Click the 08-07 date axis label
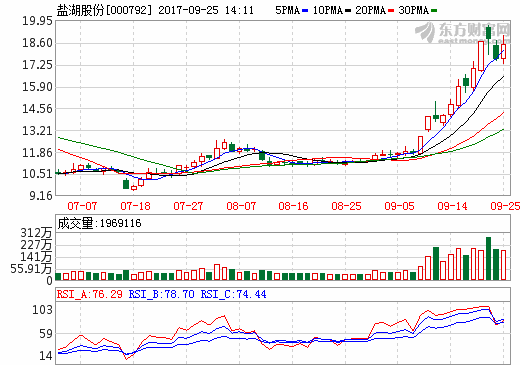Screen dimensions: 520x365 pos(241,206)
